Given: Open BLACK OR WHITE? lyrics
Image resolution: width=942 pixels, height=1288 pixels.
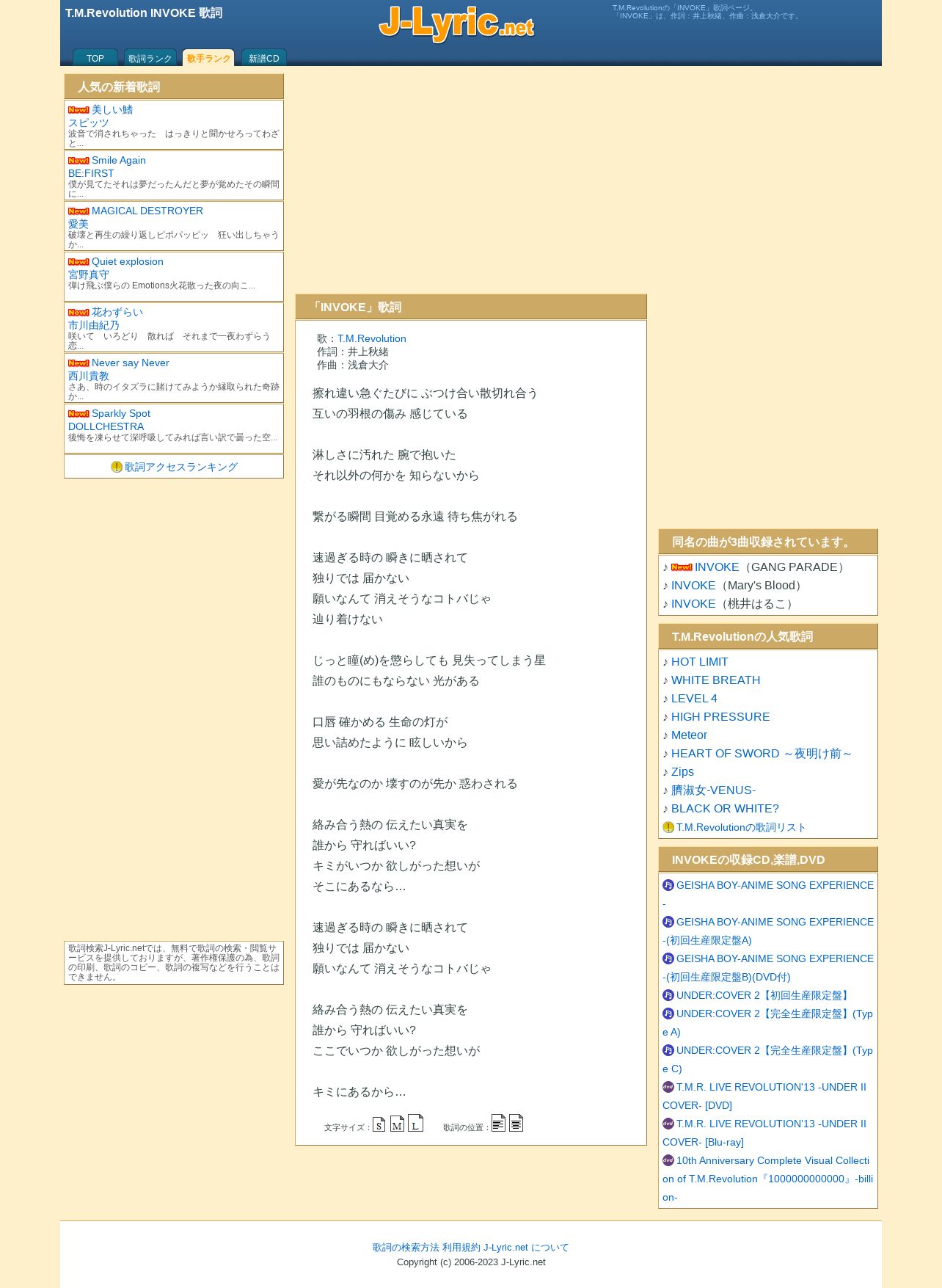Looking at the screenshot, I should [725, 809].
